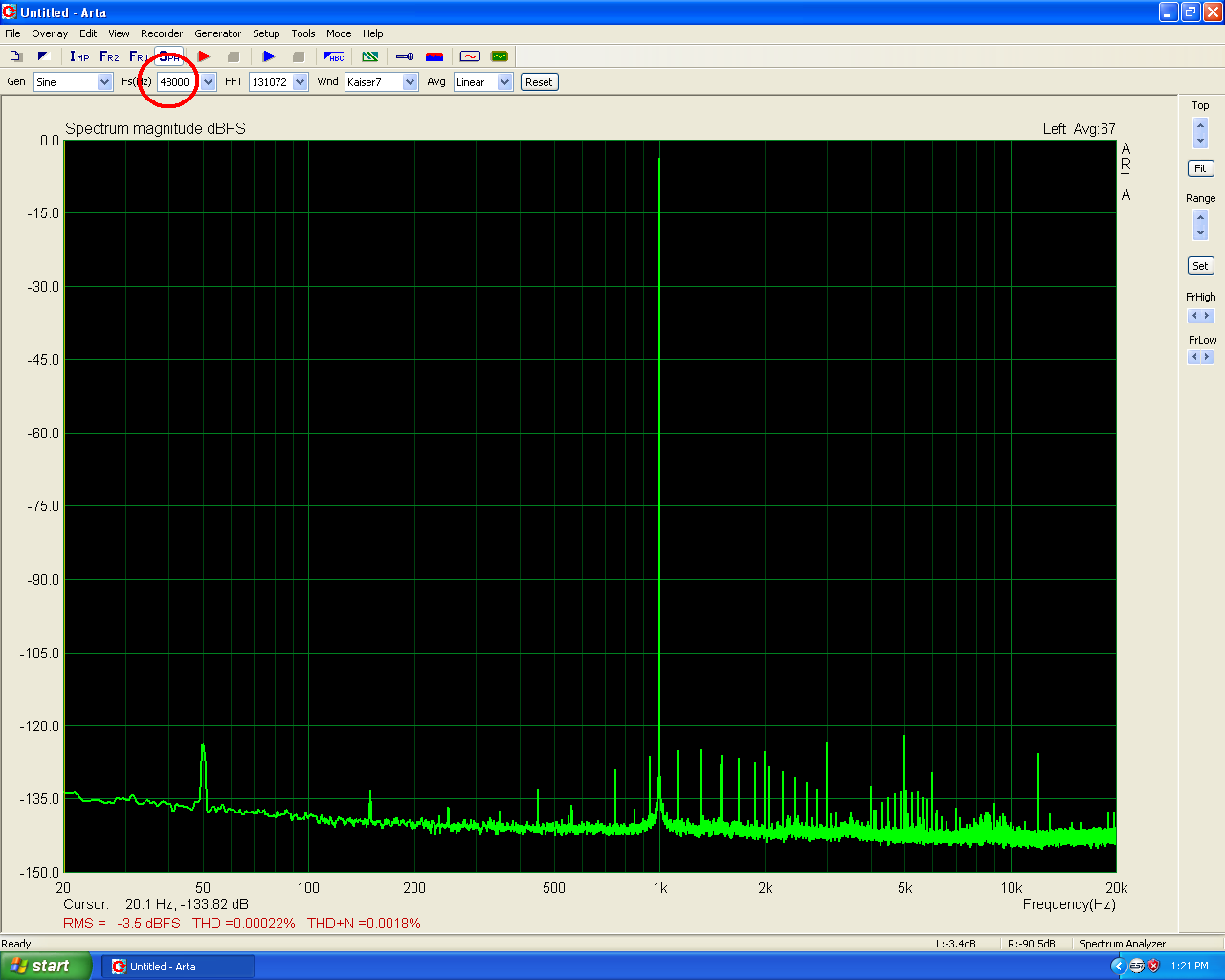Switch to Impulse response mode (IMP)
Screen dimensions: 1225x980
79,56
